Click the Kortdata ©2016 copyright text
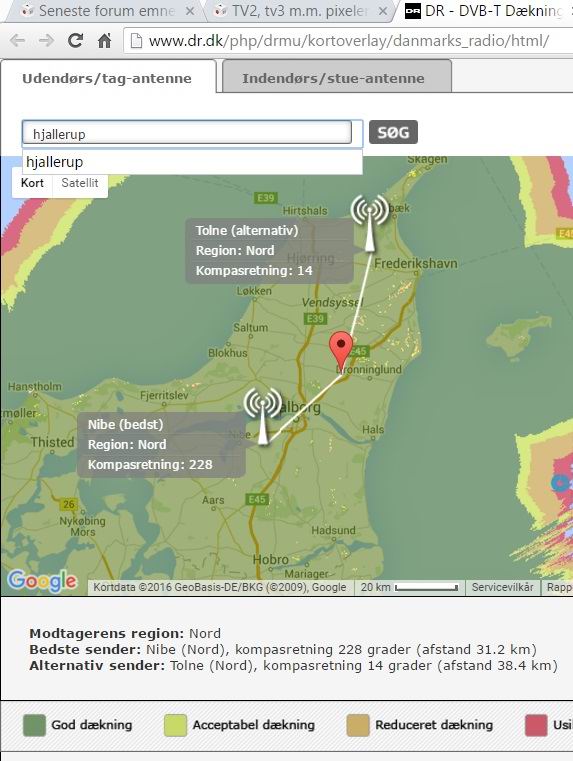 219,587
